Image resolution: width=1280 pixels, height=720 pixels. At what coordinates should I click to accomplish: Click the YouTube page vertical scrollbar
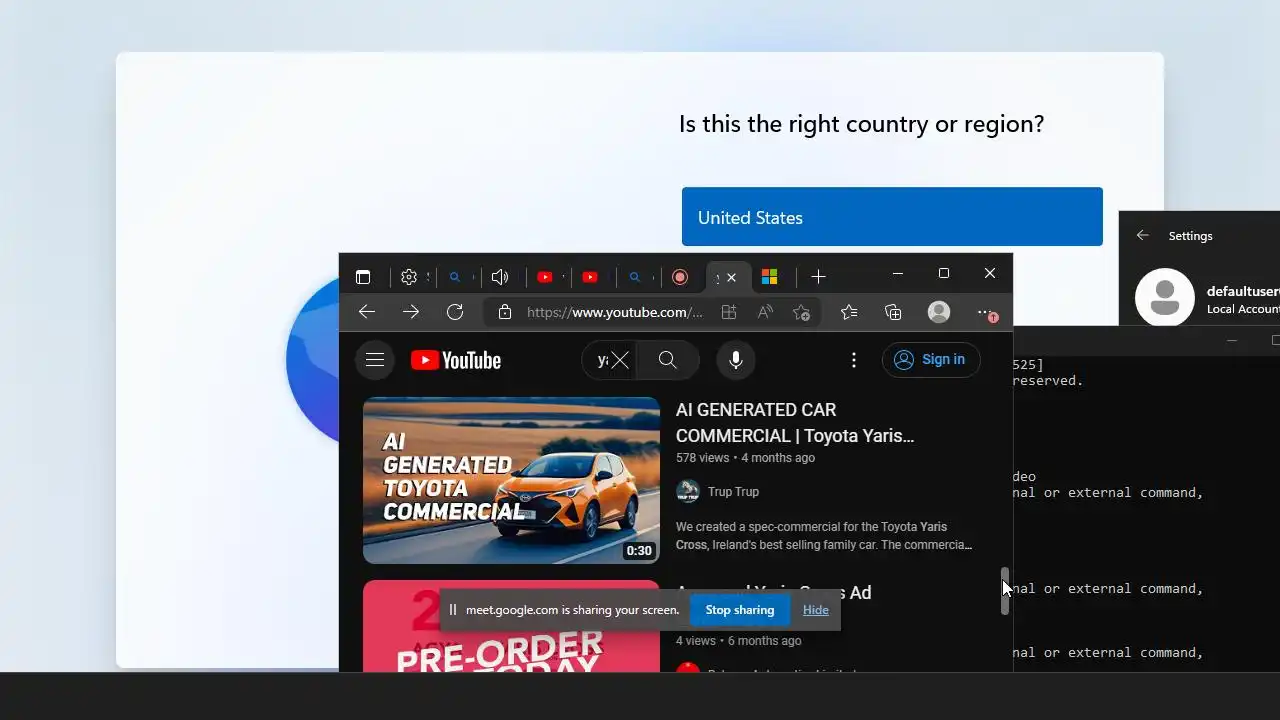[x=1006, y=590]
